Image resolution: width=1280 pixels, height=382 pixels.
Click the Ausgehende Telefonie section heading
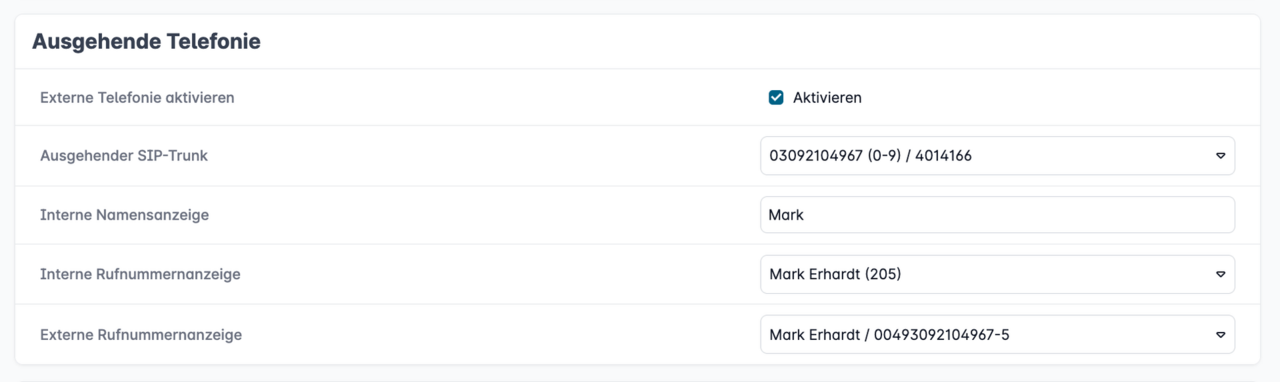pos(146,42)
